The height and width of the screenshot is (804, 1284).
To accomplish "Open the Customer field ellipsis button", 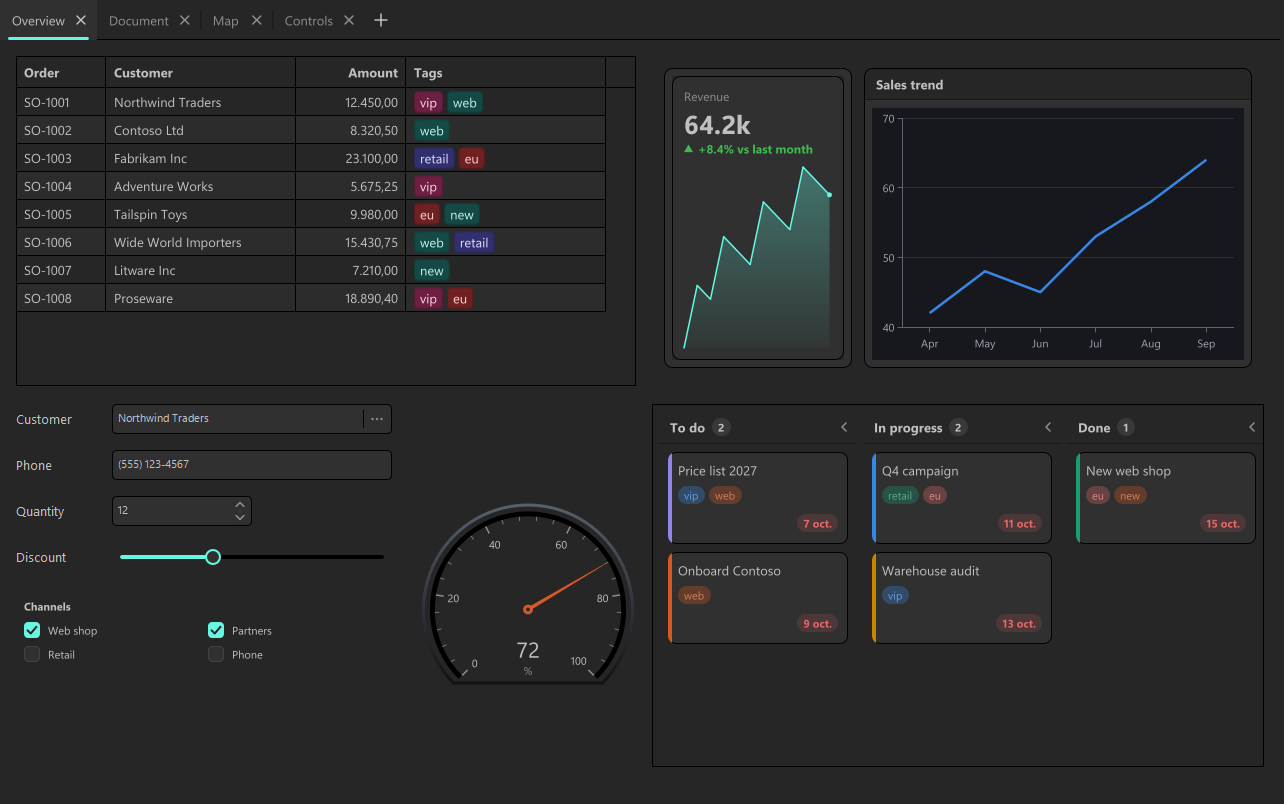I will (x=377, y=419).
